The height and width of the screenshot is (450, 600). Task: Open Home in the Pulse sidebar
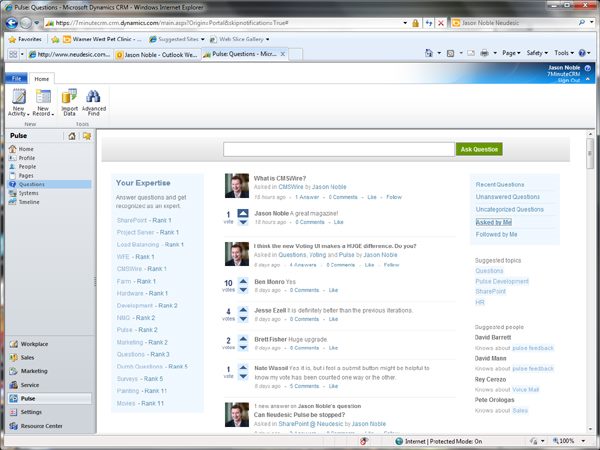[26, 149]
